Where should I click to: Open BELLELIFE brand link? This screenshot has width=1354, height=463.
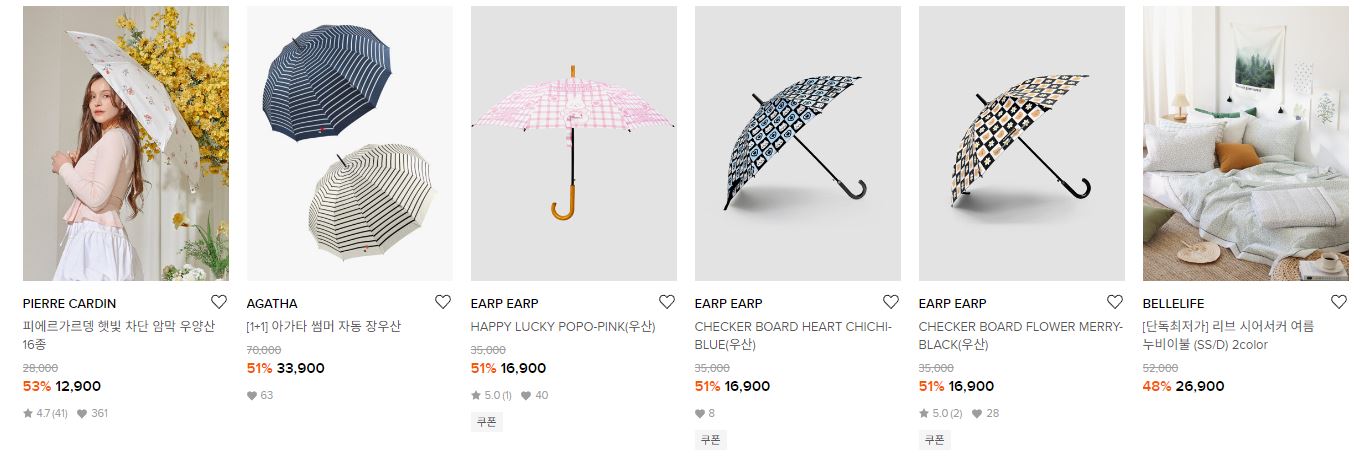(1173, 304)
